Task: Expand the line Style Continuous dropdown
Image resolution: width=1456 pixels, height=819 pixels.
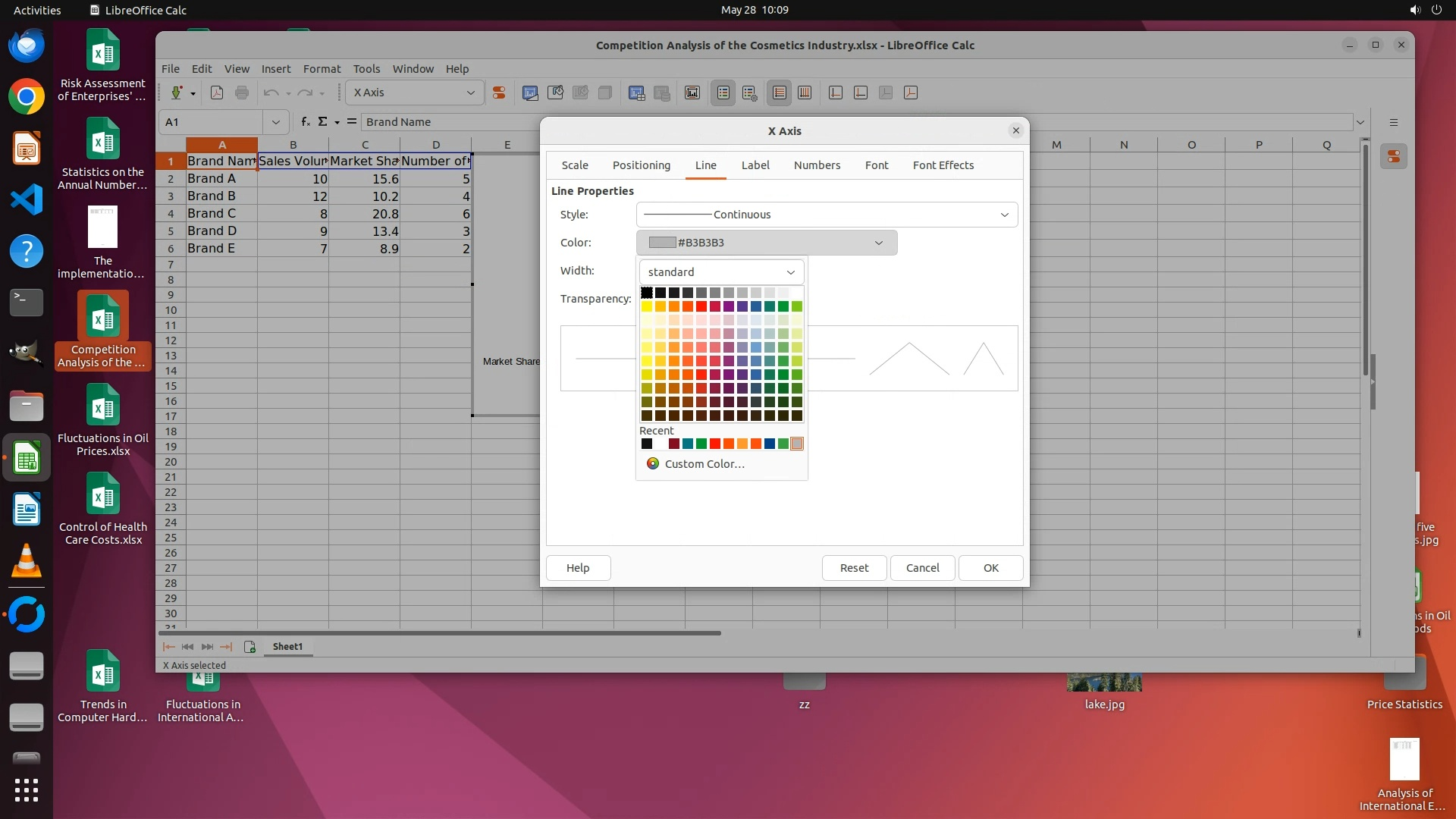Action: pos(827,215)
